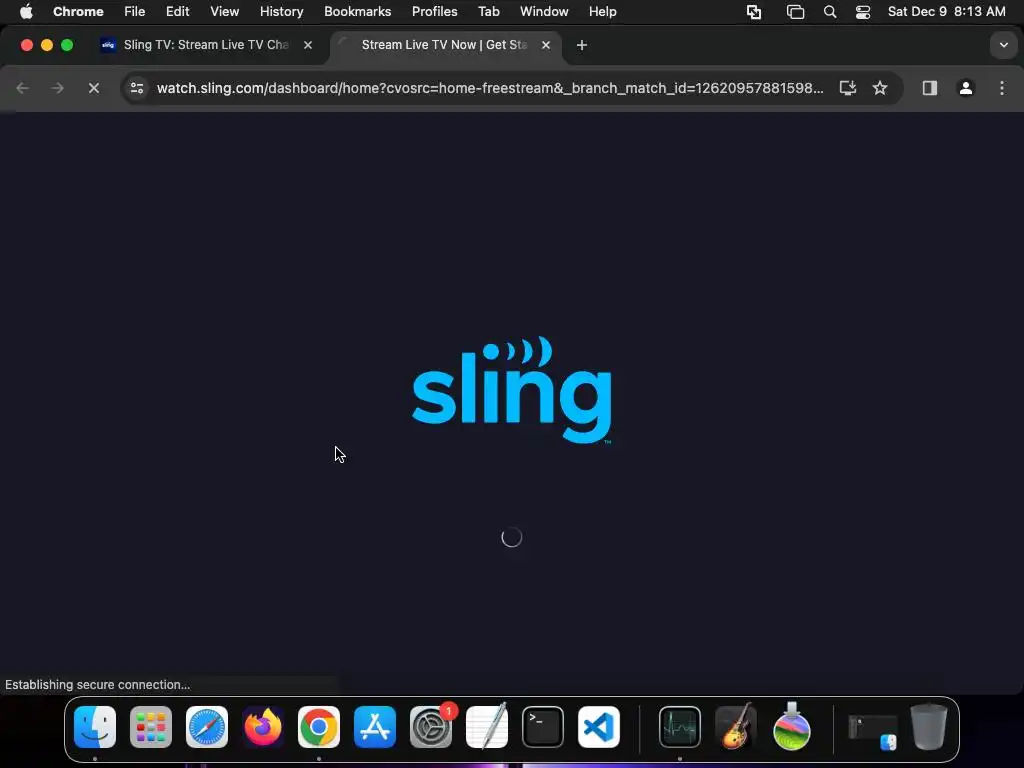Open the History menu
The width and height of the screenshot is (1024, 768).
(281, 12)
